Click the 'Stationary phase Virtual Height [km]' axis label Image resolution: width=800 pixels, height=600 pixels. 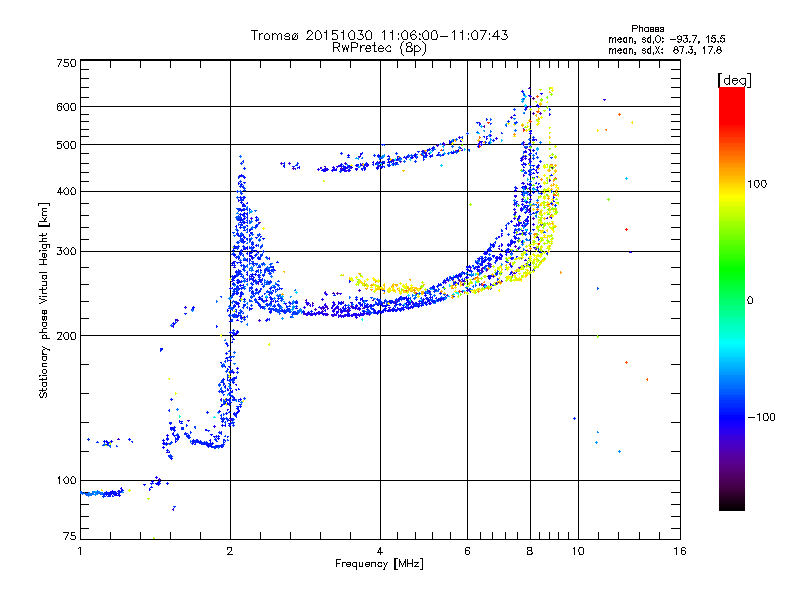43,300
